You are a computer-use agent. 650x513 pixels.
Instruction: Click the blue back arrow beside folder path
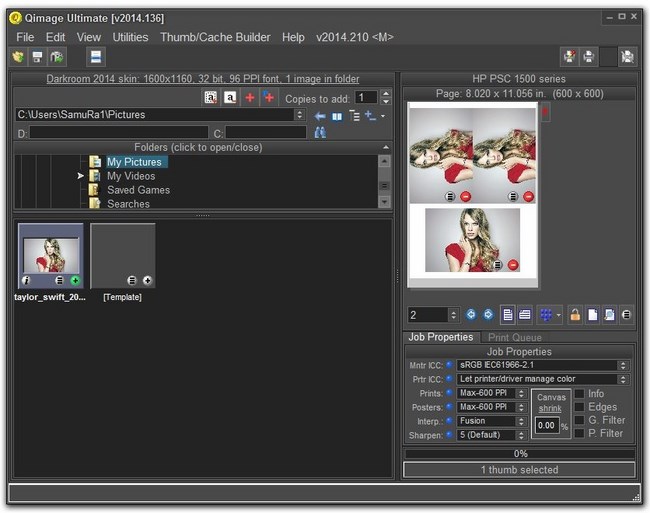click(320, 116)
